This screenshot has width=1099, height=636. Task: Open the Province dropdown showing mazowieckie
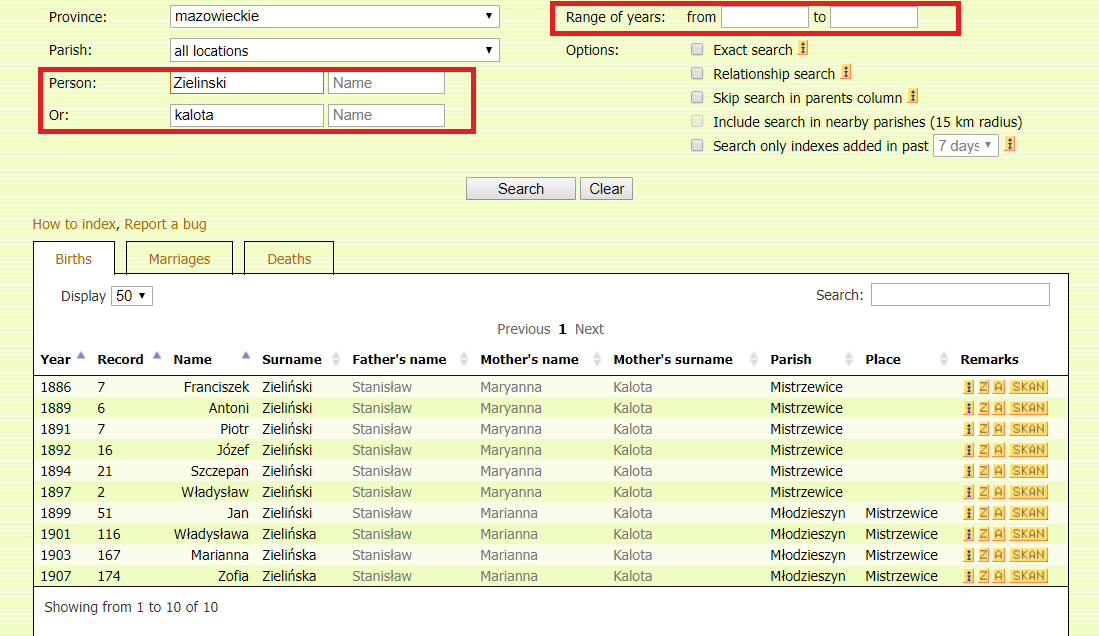(335, 17)
